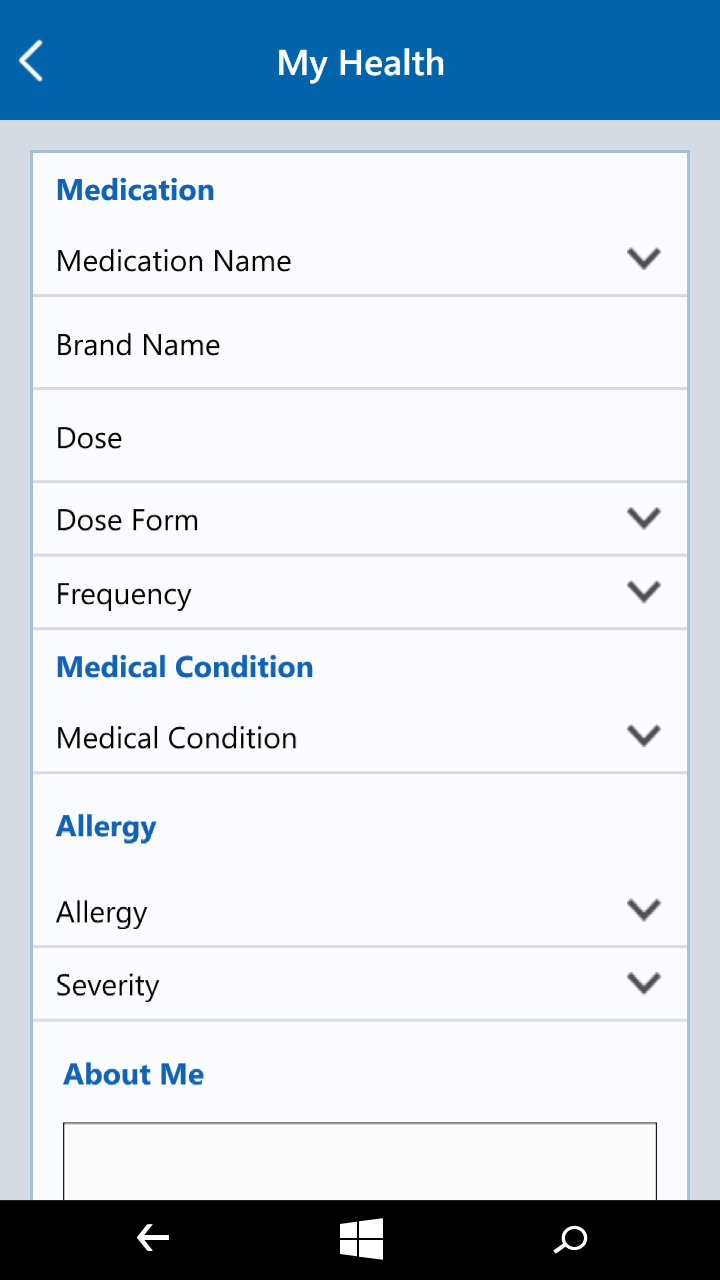Expand the Allergy dropdown chevron
This screenshot has width=720, height=1280.
click(x=643, y=910)
